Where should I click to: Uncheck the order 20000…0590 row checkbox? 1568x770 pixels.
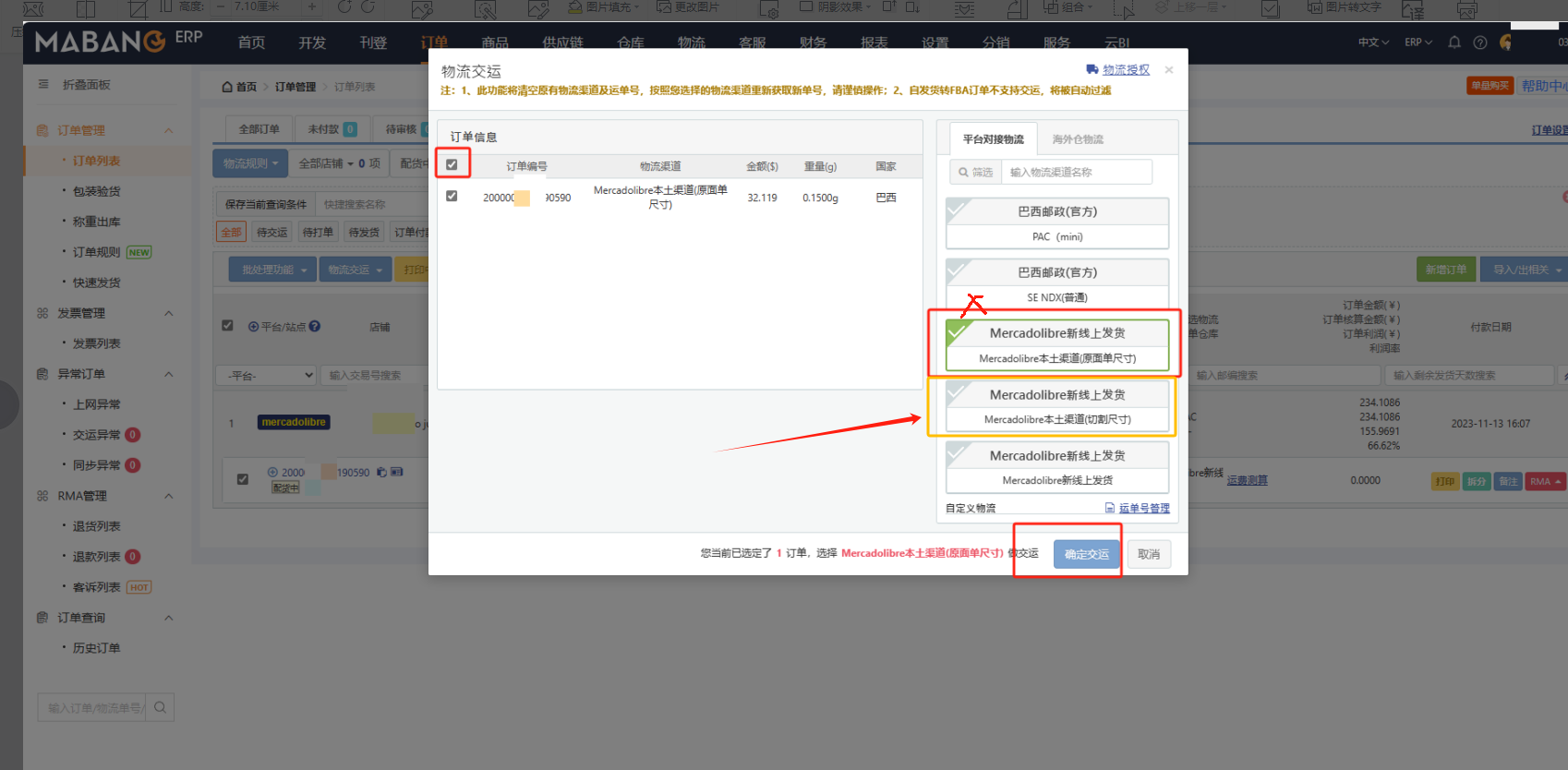click(452, 196)
